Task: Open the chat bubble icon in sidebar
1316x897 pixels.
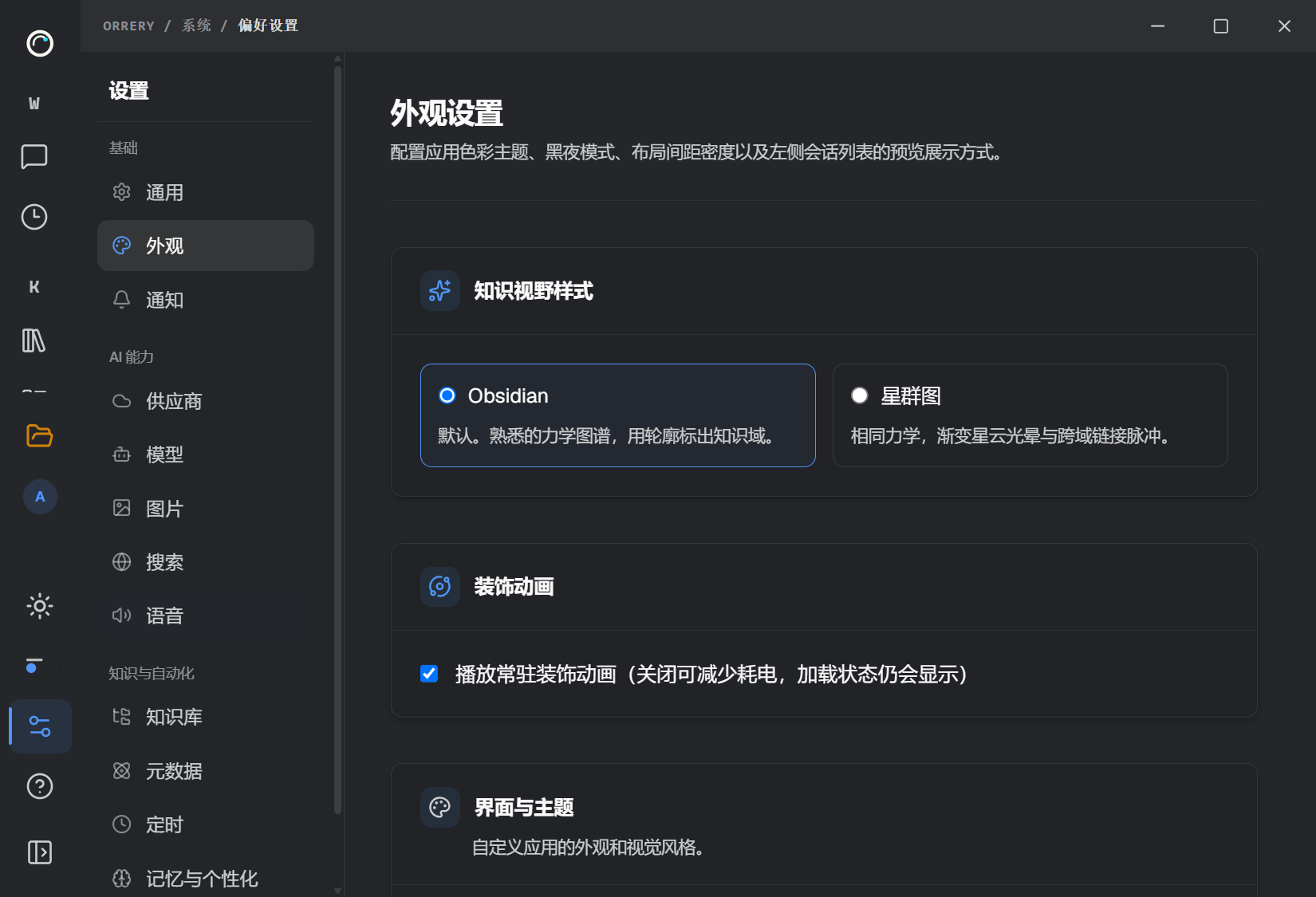Action: pyautogui.click(x=34, y=156)
